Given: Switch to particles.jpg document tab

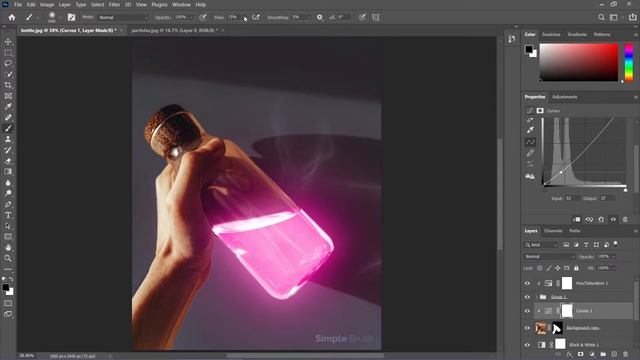Looking at the screenshot, I should tap(175, 30).
